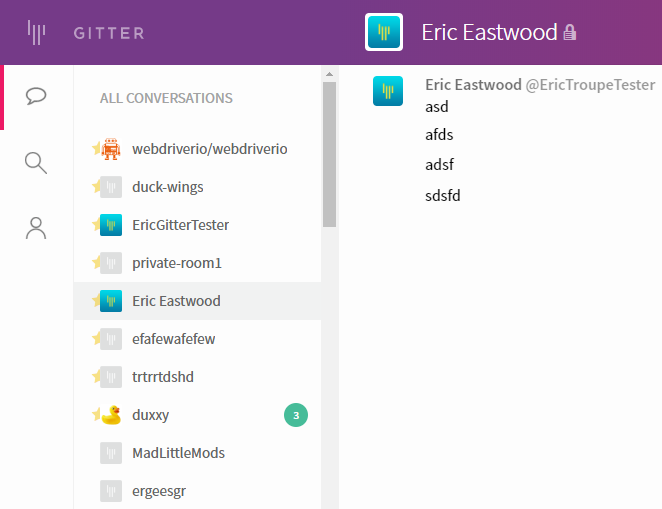The height and width of the screenshot is (509, 662).
Task: Click the Gitter logo icon in header
Action: click(x=36, y=32)
